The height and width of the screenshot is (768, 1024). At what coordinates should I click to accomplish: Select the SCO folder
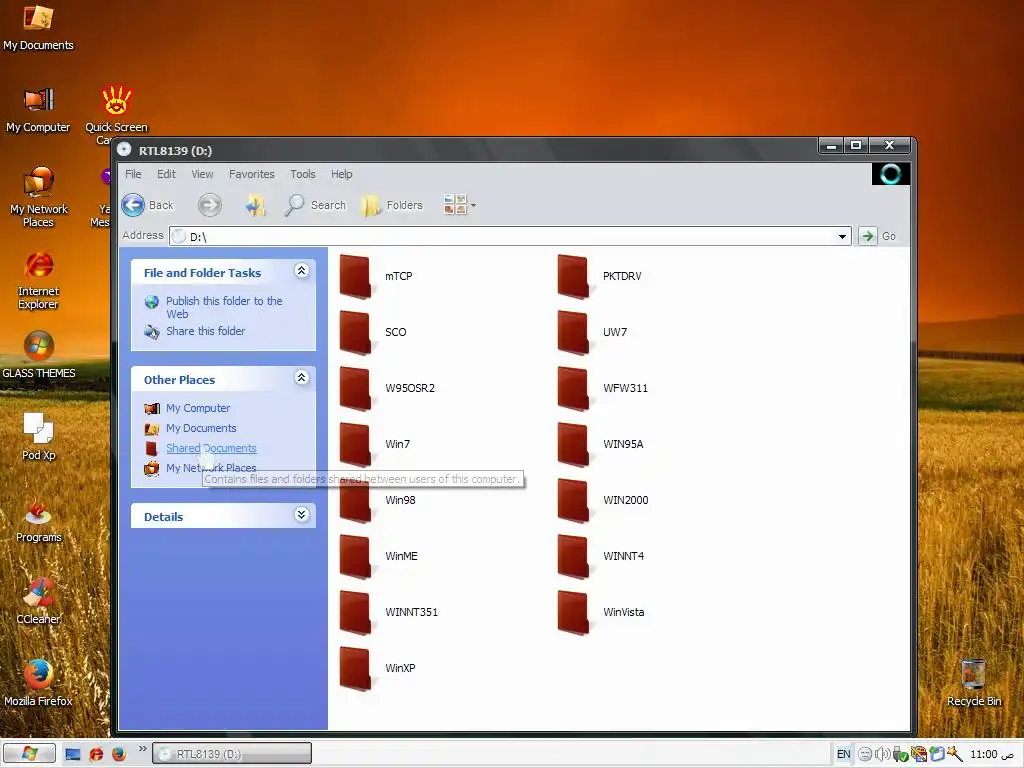[374, 333]
